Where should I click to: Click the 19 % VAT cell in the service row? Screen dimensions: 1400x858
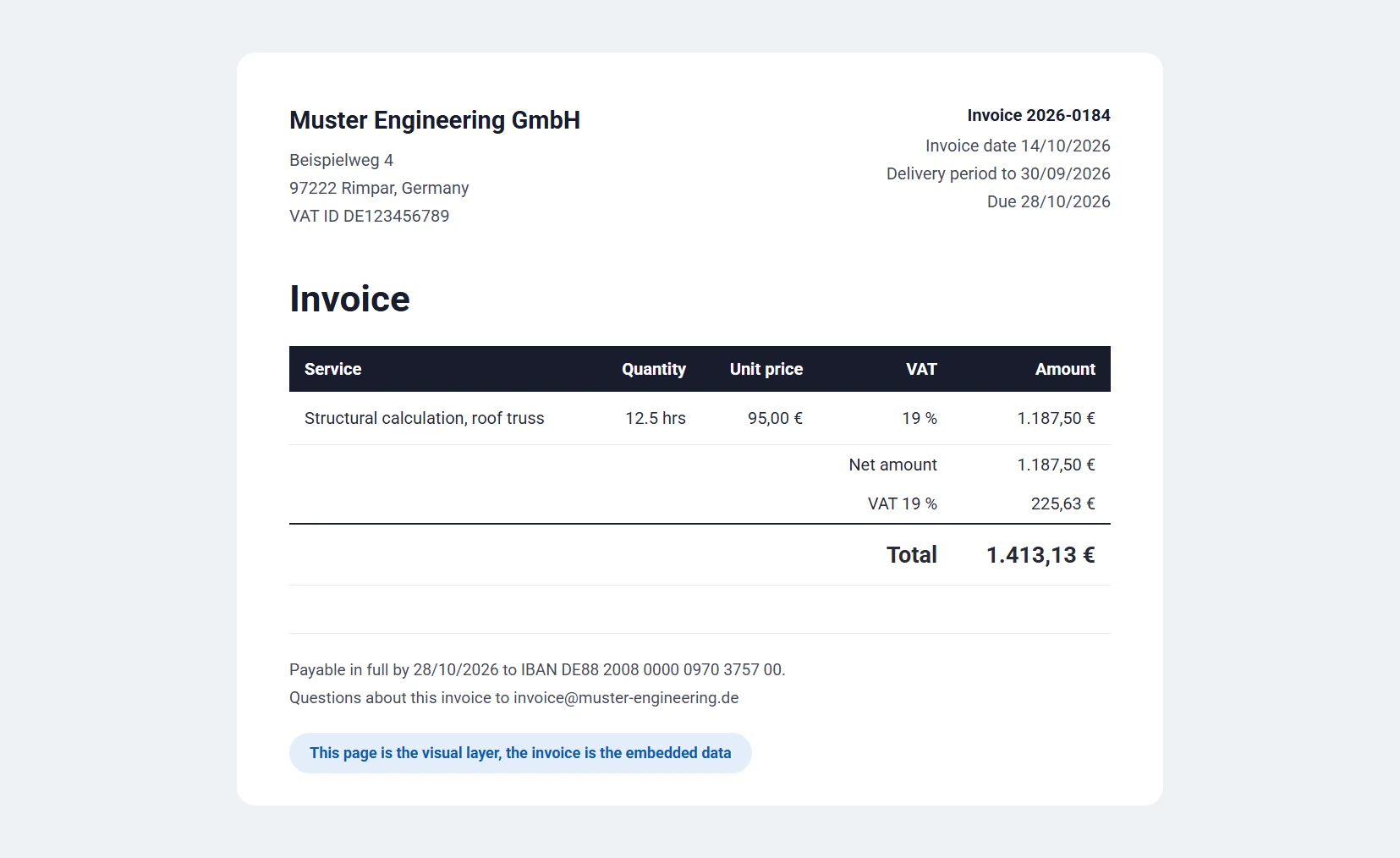coord(920,418)
